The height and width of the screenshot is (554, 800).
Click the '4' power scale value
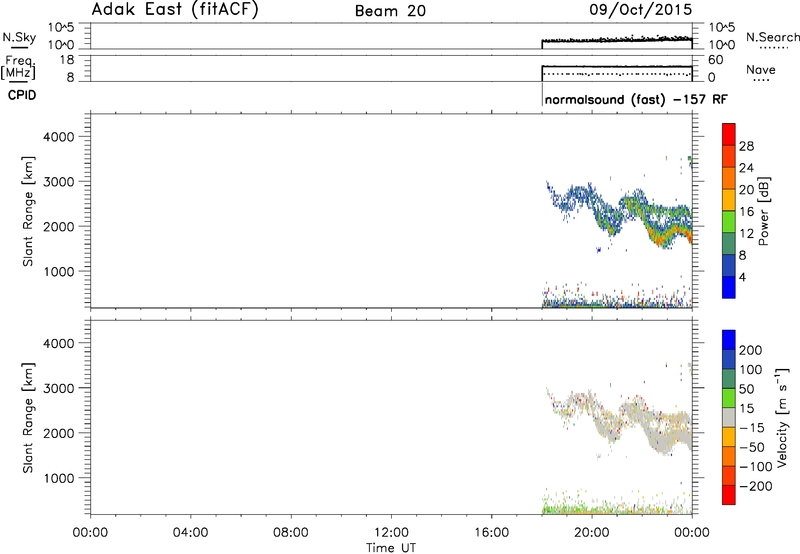742,277
